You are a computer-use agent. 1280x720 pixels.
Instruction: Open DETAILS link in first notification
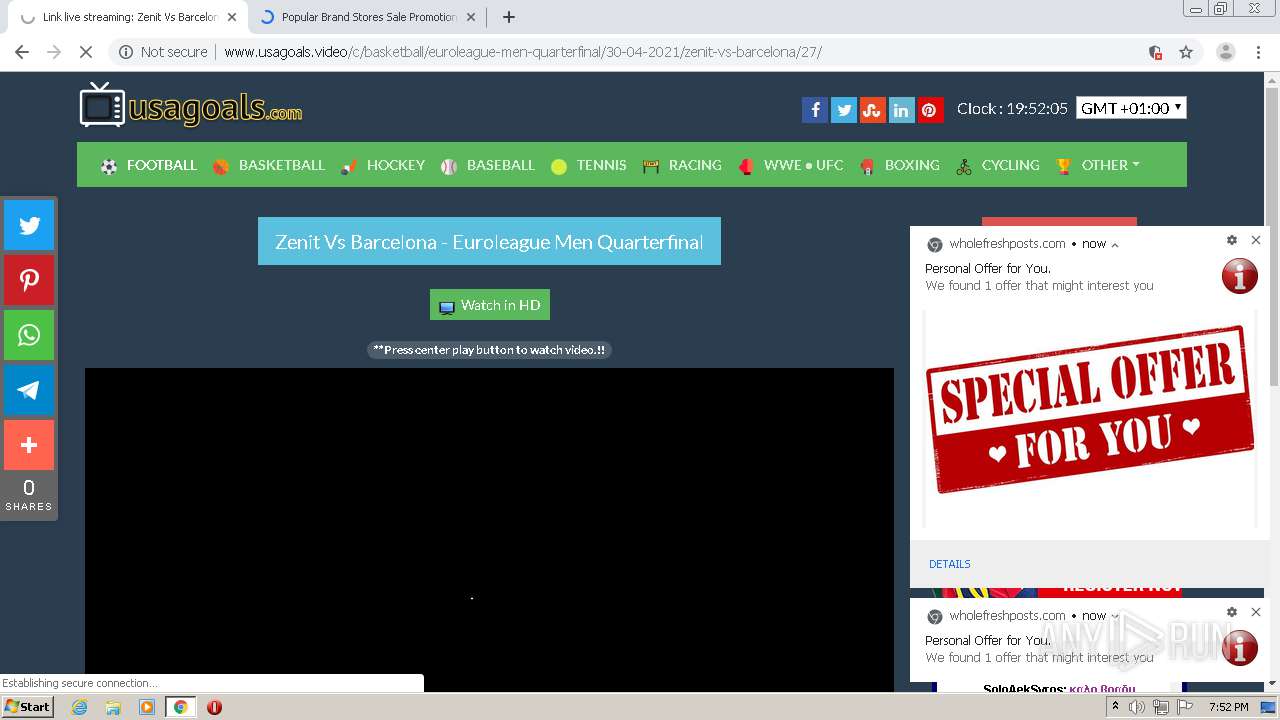[950, 564]
